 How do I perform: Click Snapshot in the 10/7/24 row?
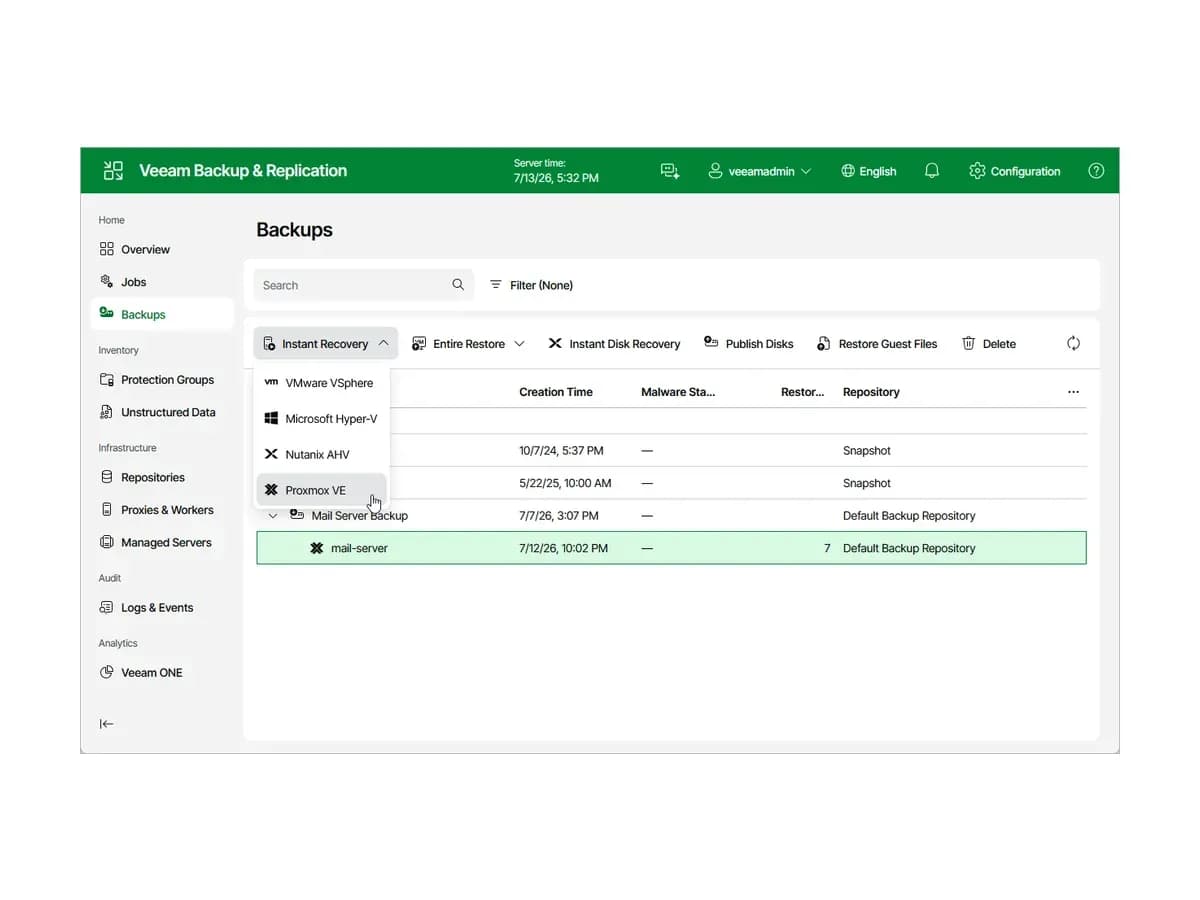pyautogui.click(x=867, y=451)
